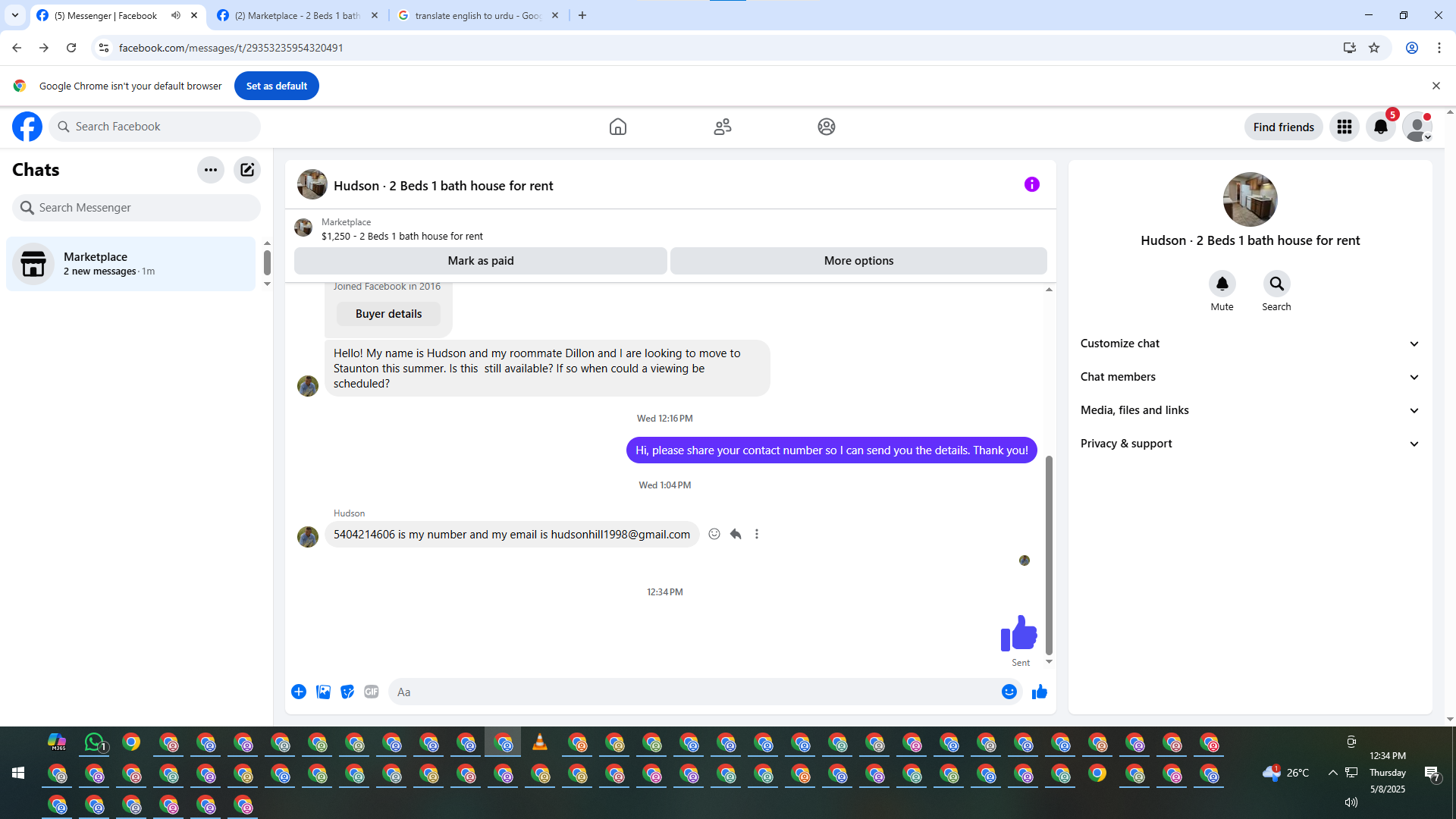This screenshot has width=1456, height=819.
Task: Click conversation messages scrollbar
Action: click(x=1050, y=555)
